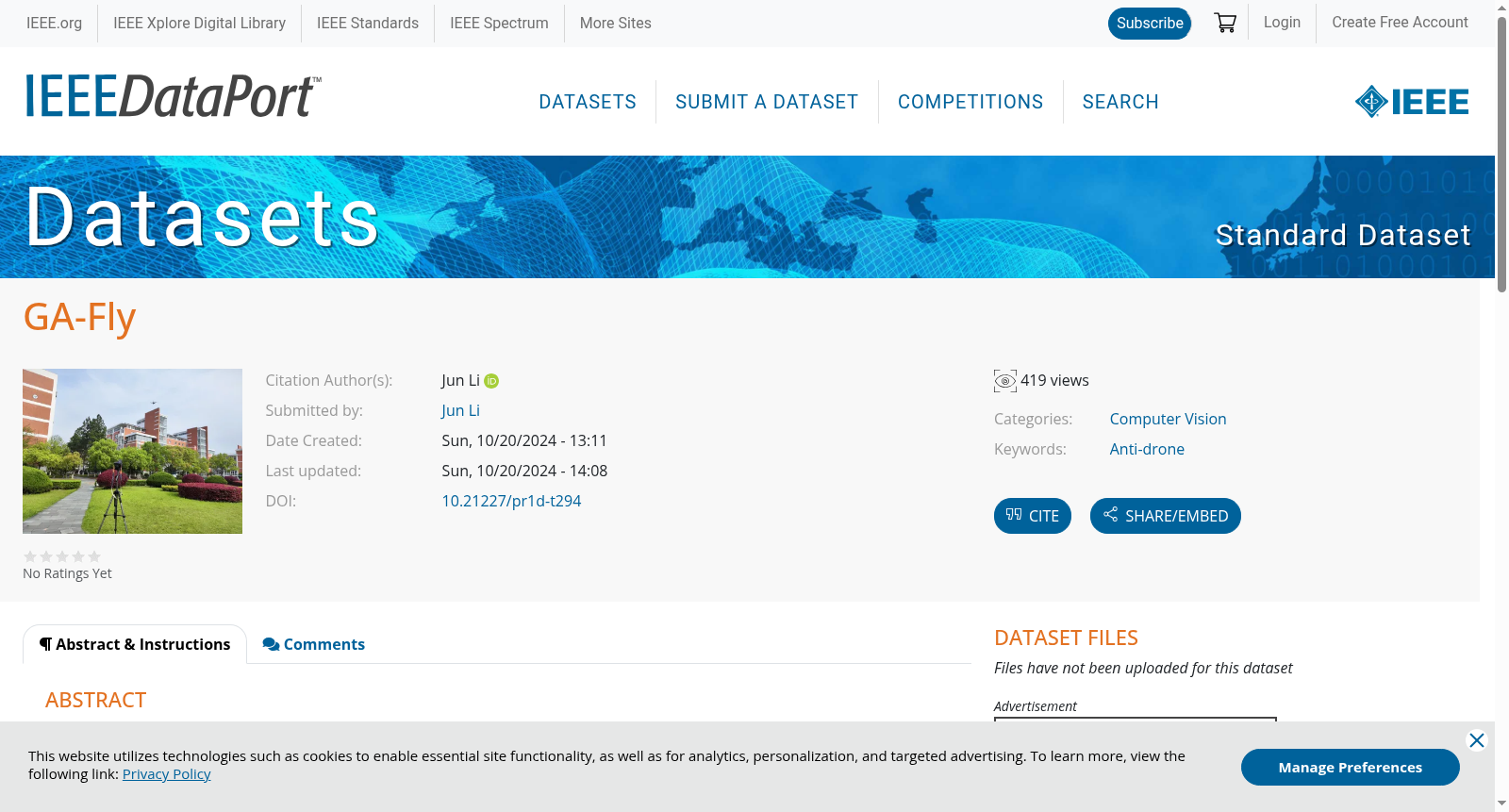Switch to the Abstract & Instructions tab
The image size is (1509, 812).
coord(135,644)
